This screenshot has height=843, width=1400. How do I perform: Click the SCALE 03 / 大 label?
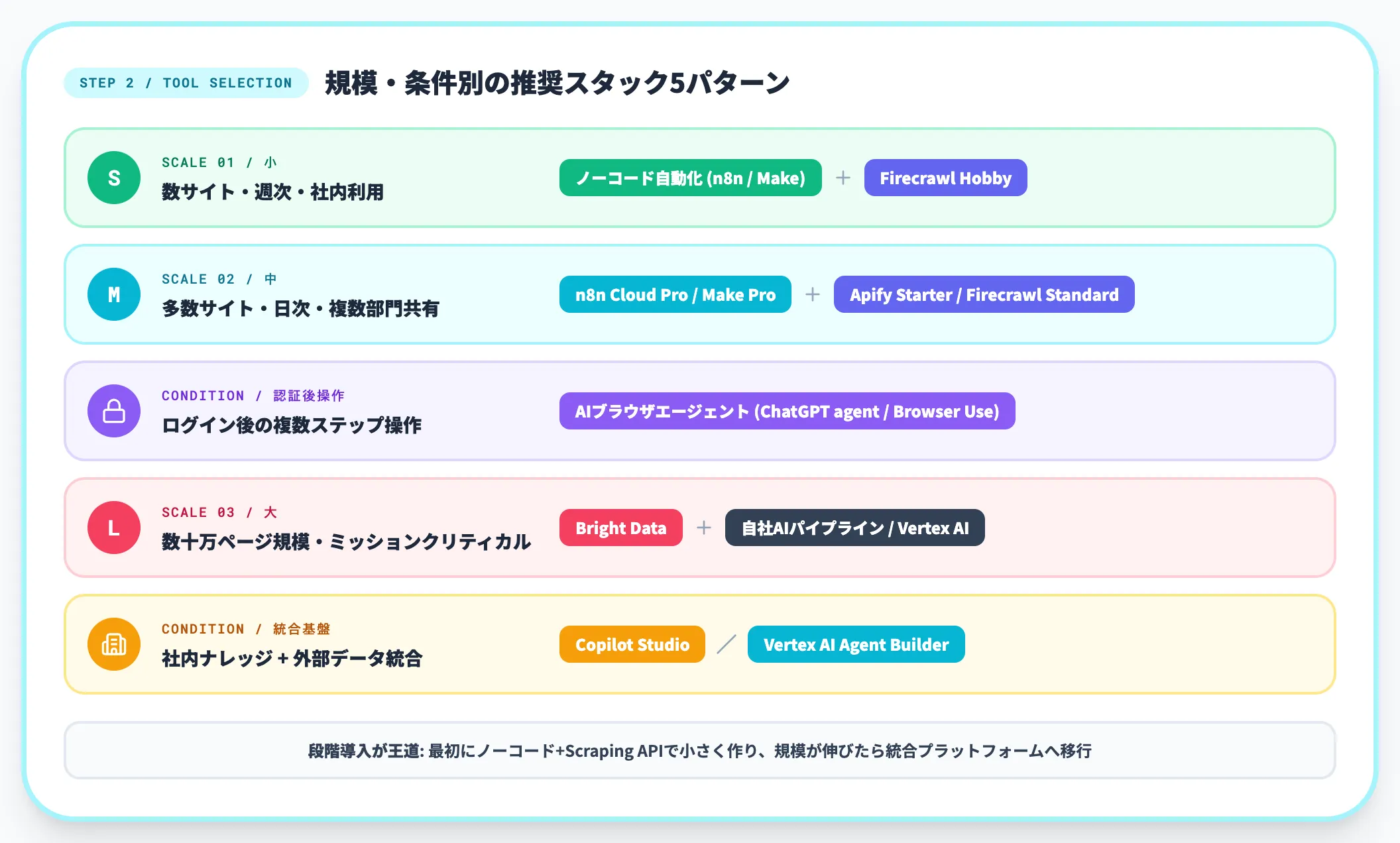pyautogui.click(x=219, y=512)
